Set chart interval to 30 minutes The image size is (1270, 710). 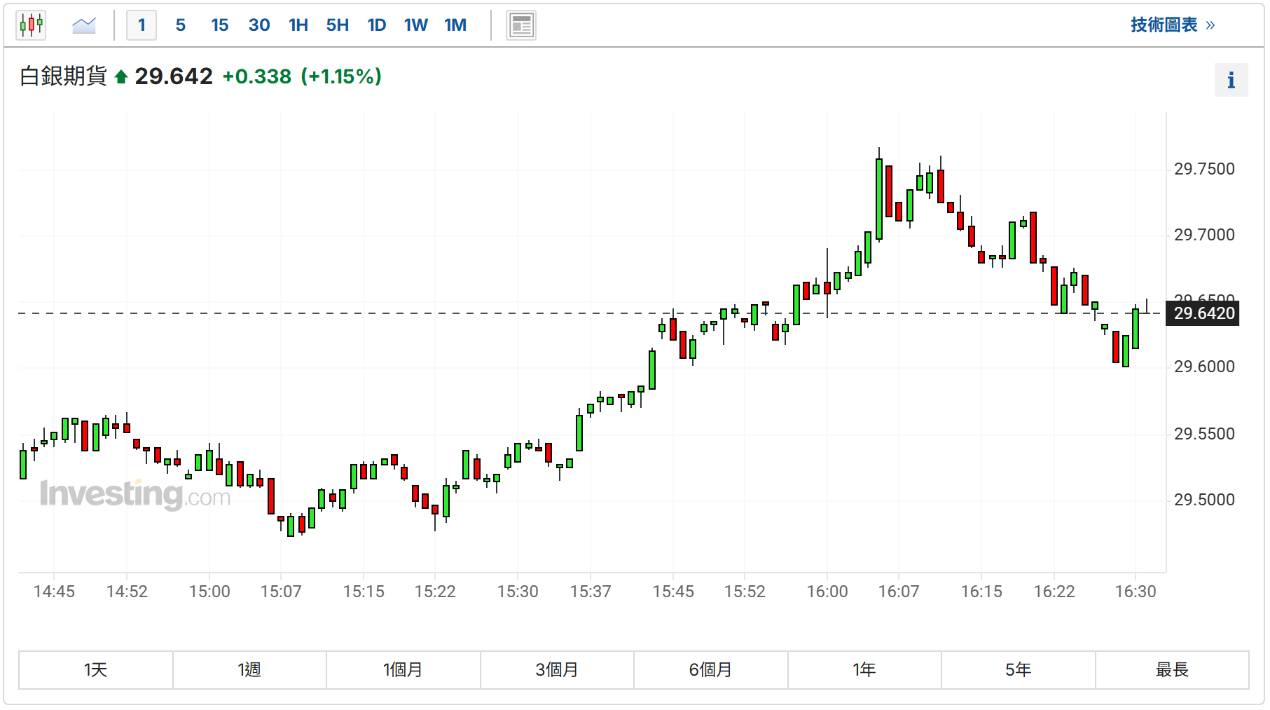[x=259, y=25]
